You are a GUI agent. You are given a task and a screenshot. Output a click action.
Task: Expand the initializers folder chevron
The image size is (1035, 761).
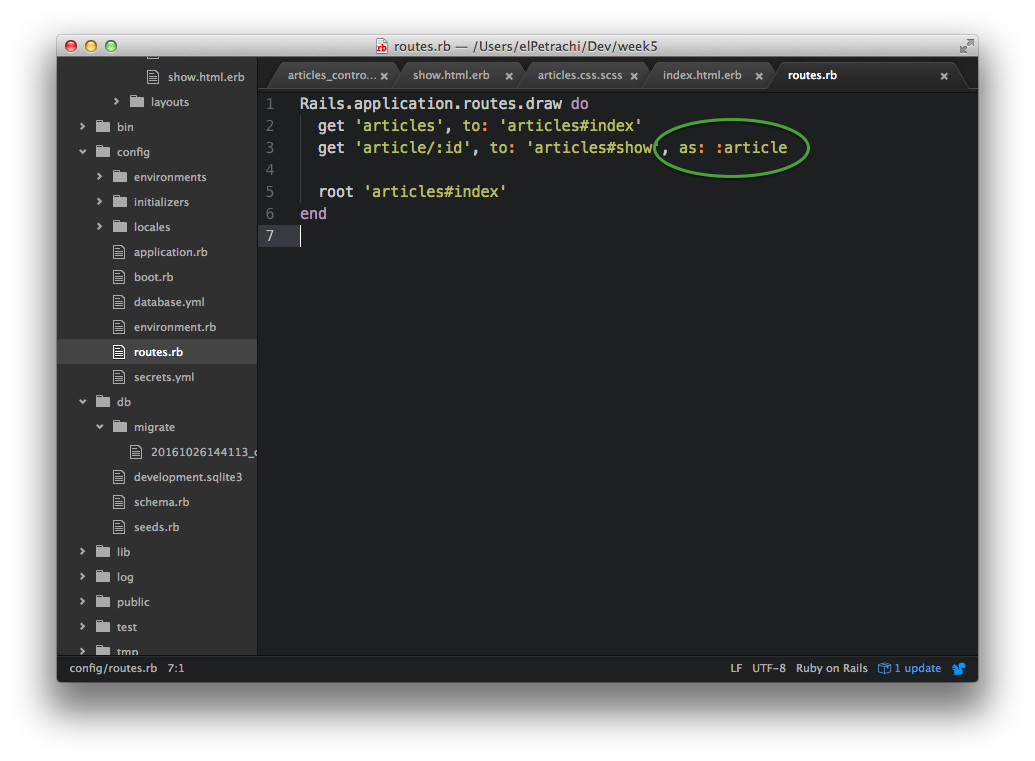pos(99,201)
